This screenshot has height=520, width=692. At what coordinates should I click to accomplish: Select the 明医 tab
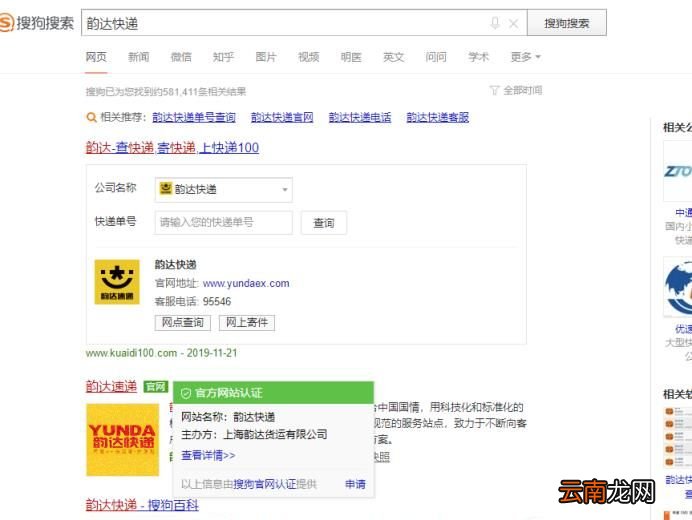click(351, 57)
